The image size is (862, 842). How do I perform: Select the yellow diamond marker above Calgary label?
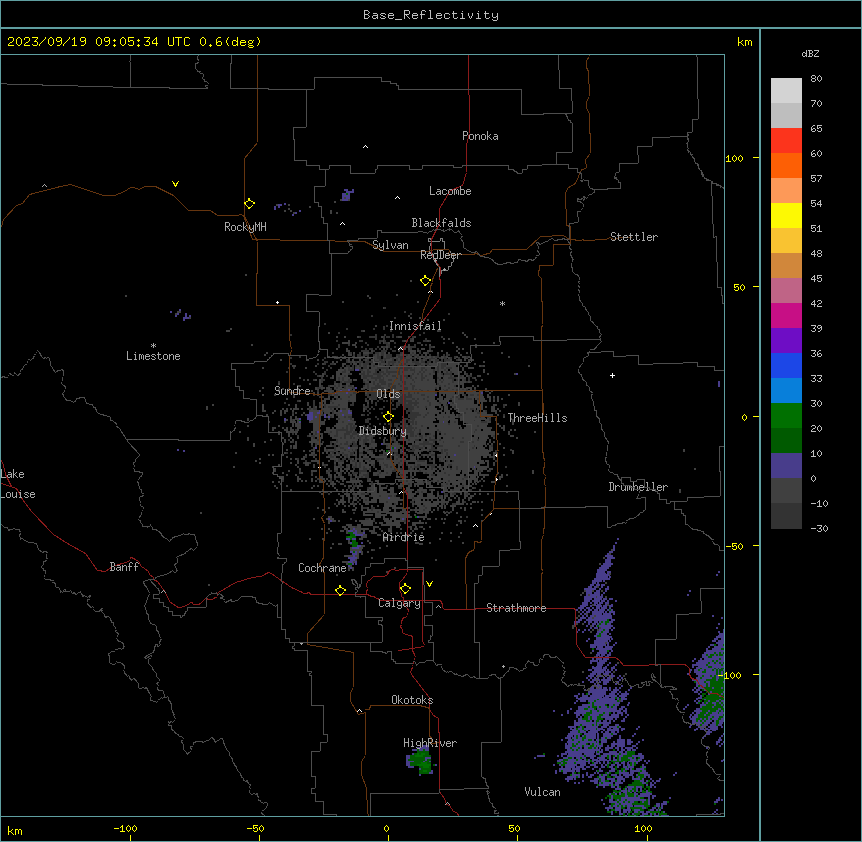point(405,589)
